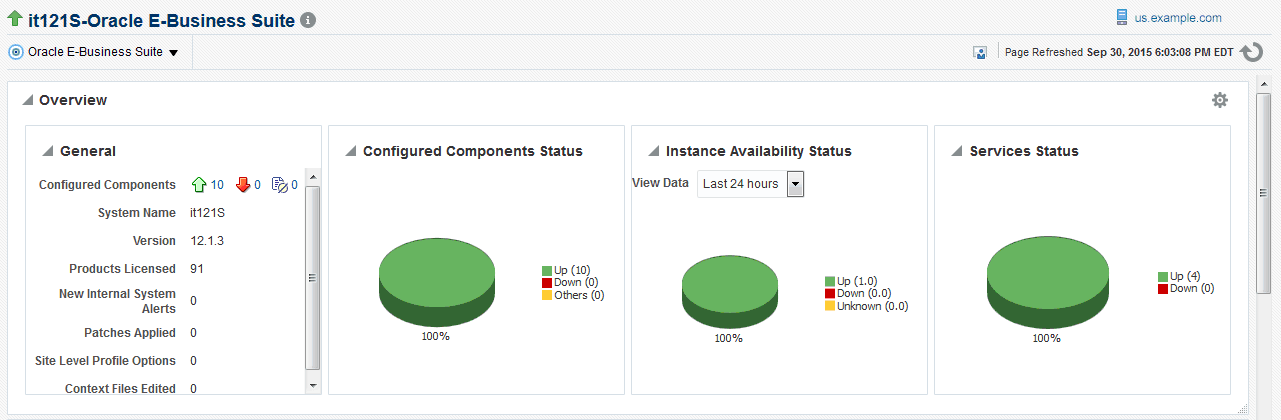Open the Overview settings gear
The height and width of the screenshot is (420, 1281).
click(x=1220, y=100)
